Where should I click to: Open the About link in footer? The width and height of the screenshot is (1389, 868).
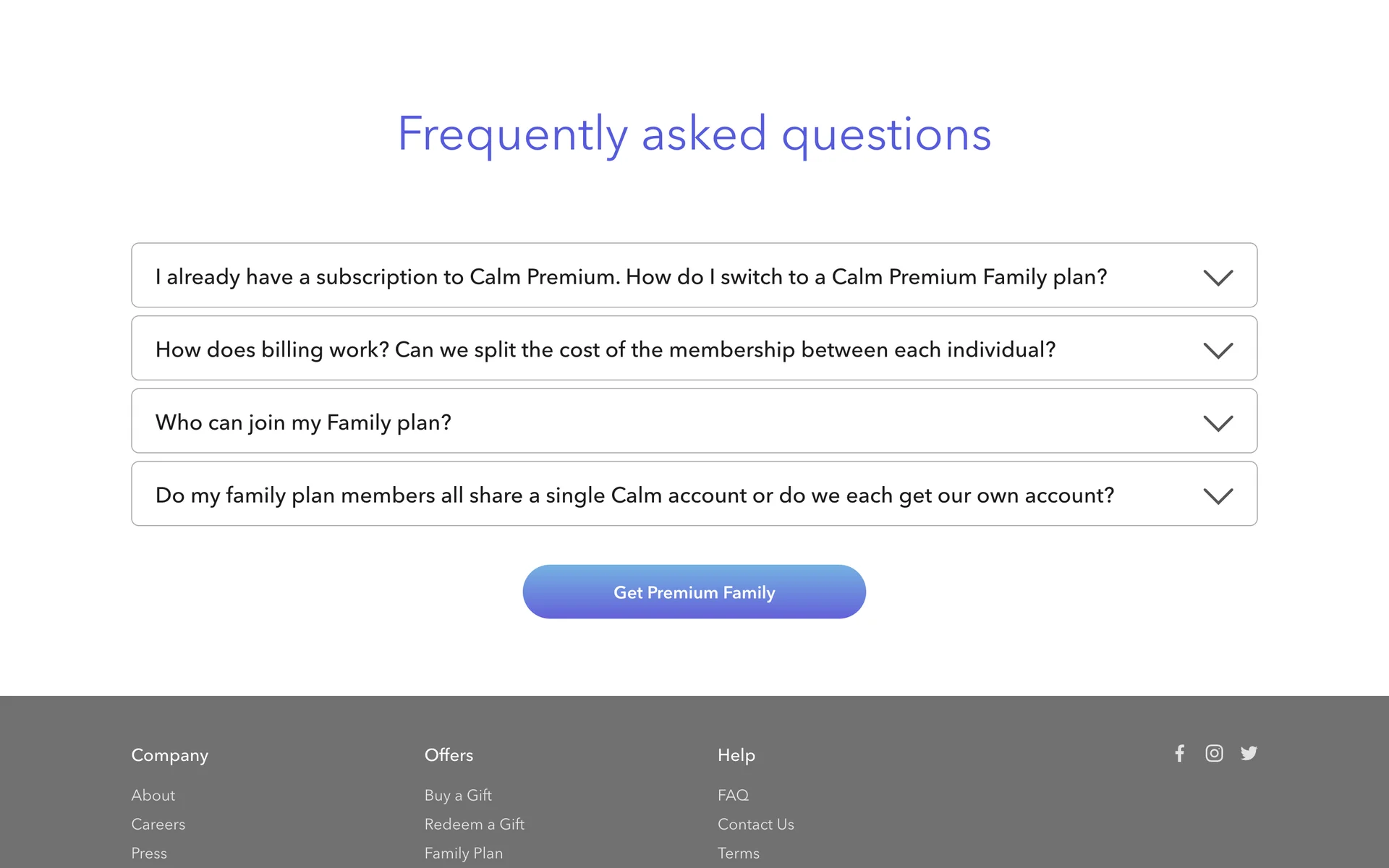[153, 795]
